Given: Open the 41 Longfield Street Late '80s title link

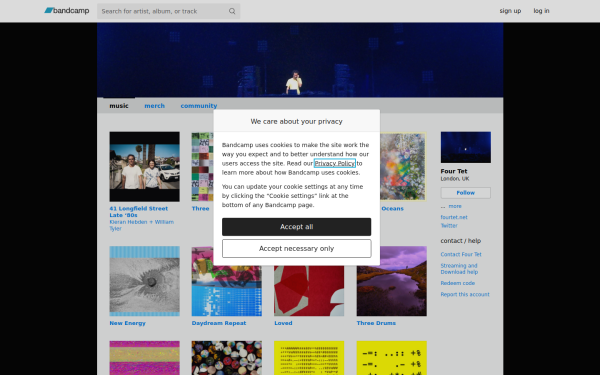Looking at the screenshot, I should [139, 212].
